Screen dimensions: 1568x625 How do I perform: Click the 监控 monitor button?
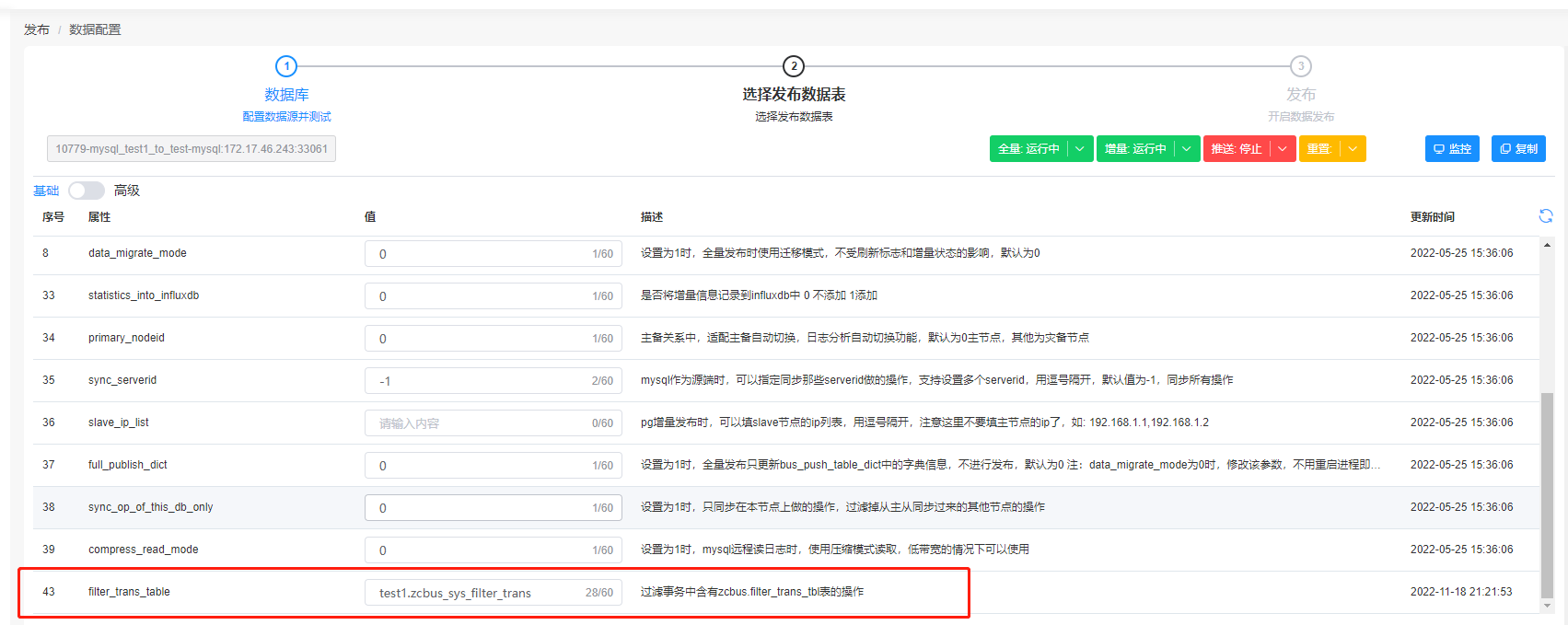pos(1452,149)
